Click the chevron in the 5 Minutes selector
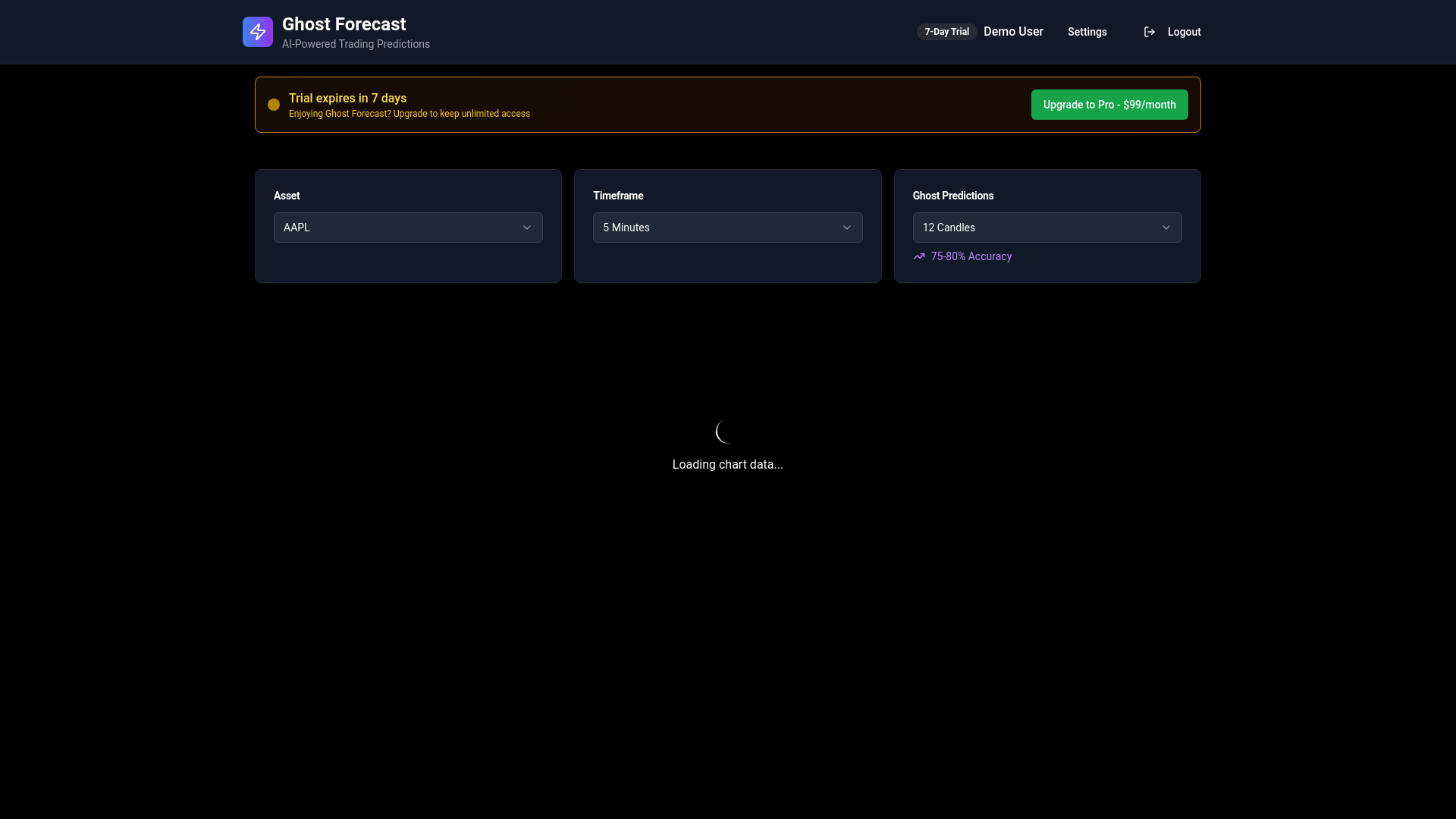1456x819 pixels. click(x=847, y=227)
